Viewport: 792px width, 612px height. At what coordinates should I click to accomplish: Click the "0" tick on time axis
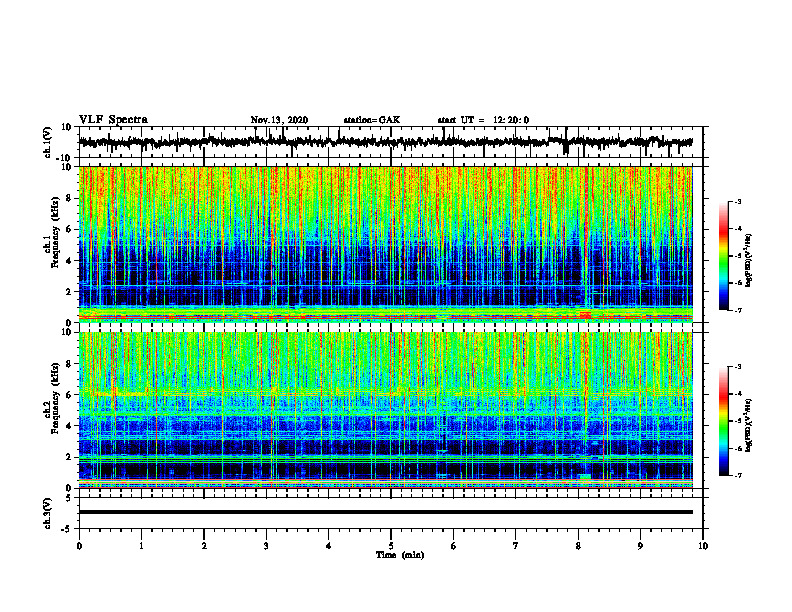(x=79, y=546)
